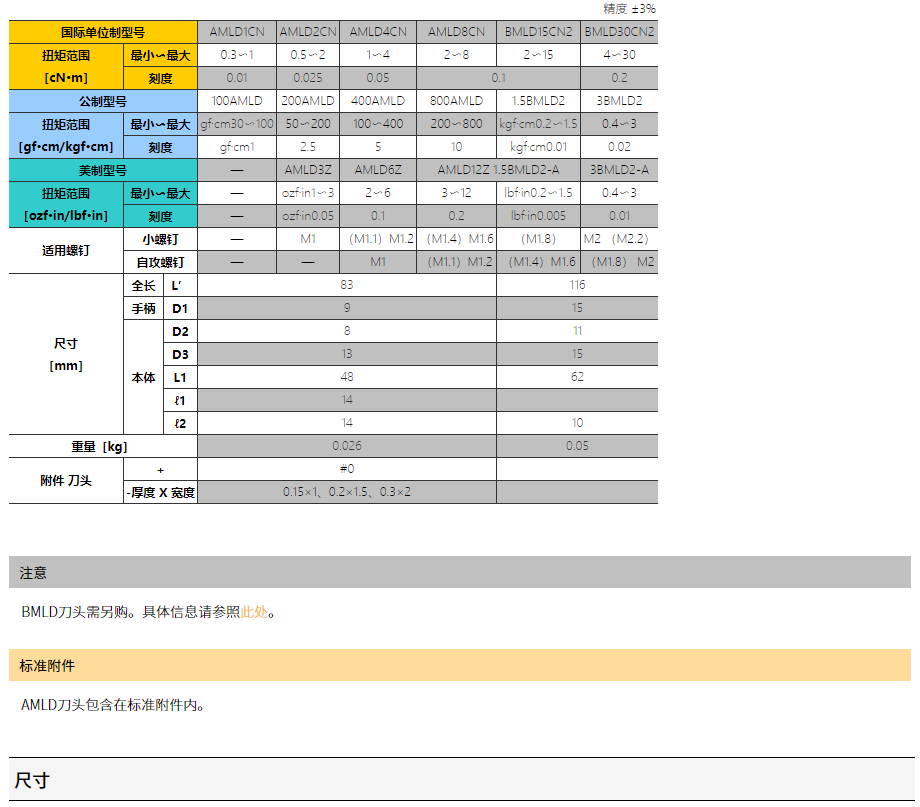Image resolution: width=920 pixels, height=807 pixels.
Task: Click the 800AMLD model cell
Action: click(x=456, y=101)
